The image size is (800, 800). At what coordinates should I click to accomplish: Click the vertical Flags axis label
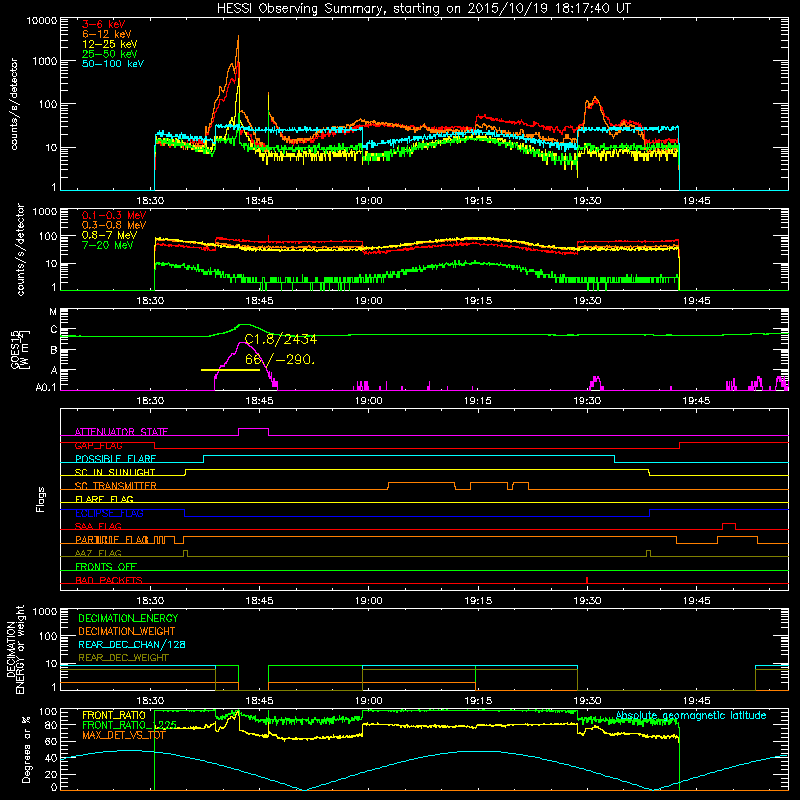tap(40, 499)
